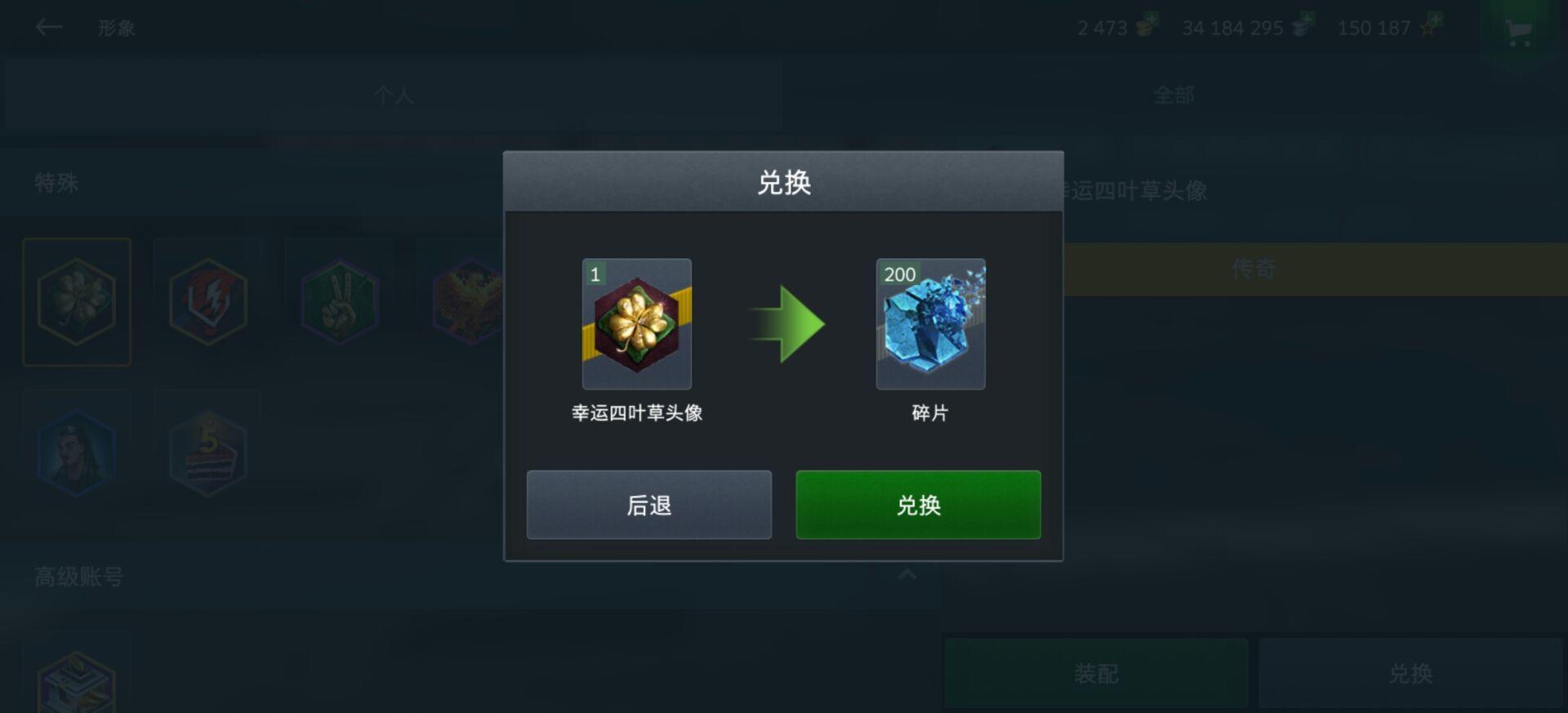Select the peace-sign hand avatar

[340, 301]
